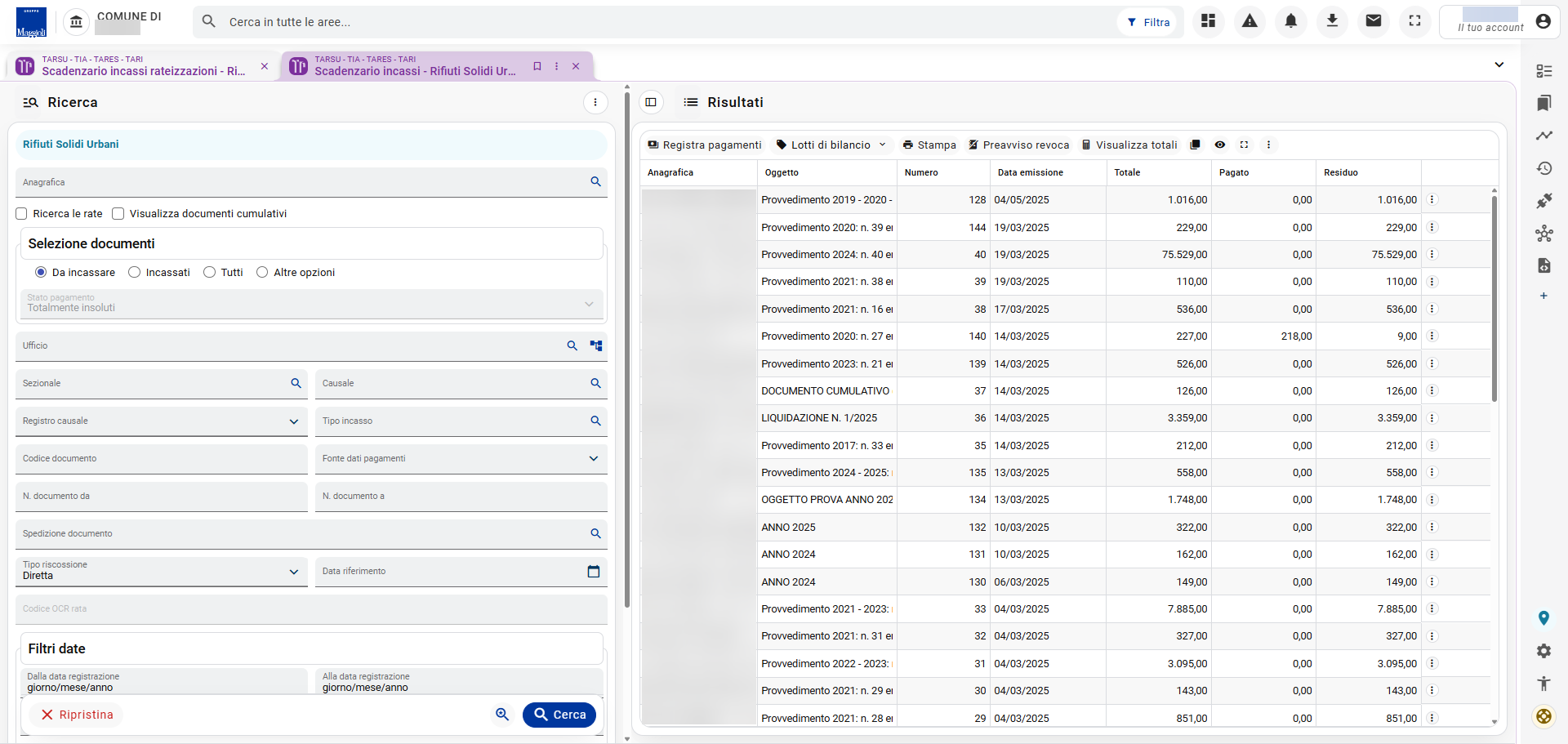This screenshot has width=1568, height=744.
Task: Open Ufficio tree structure icon
Action: [x=596, y=345]
